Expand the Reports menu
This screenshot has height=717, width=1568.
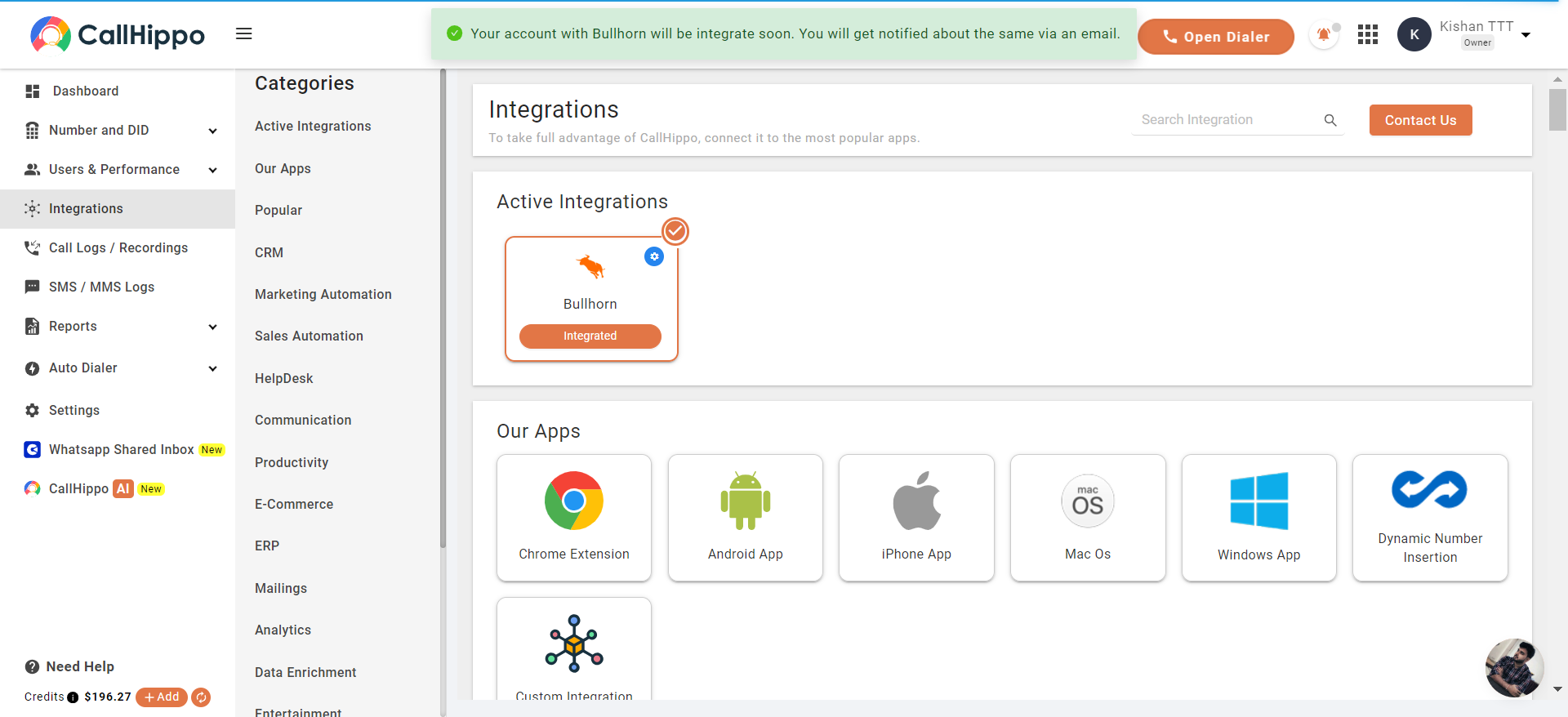(212, 327)
